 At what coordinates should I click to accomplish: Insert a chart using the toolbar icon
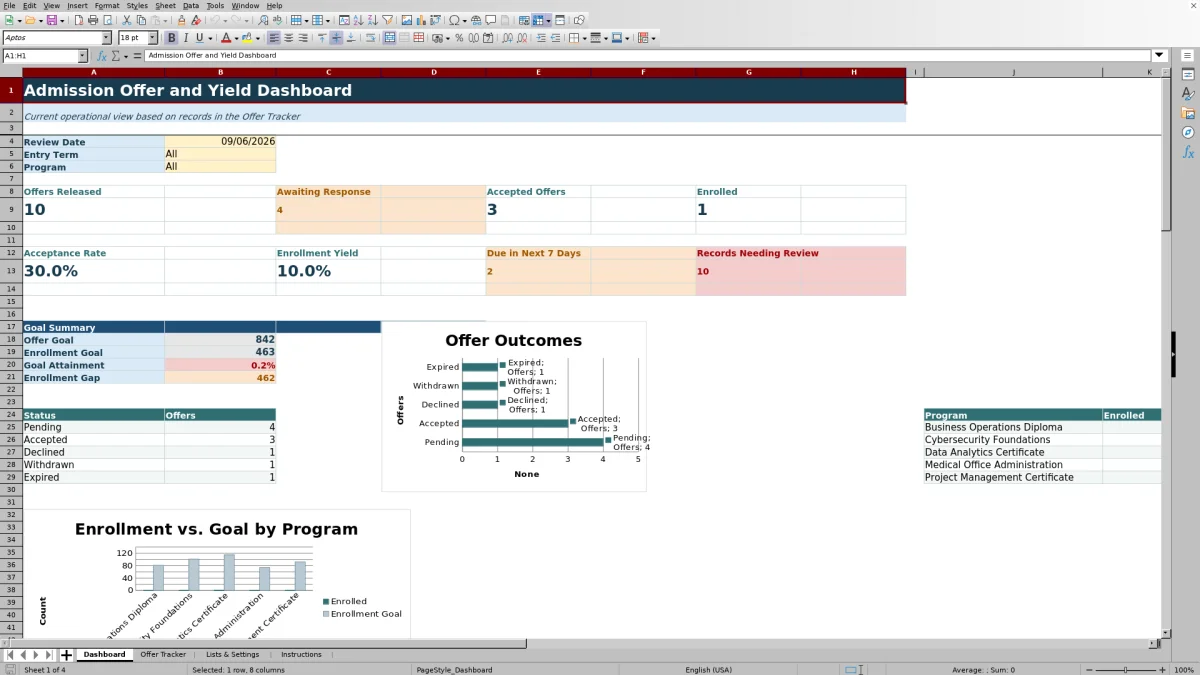point(421,20)
